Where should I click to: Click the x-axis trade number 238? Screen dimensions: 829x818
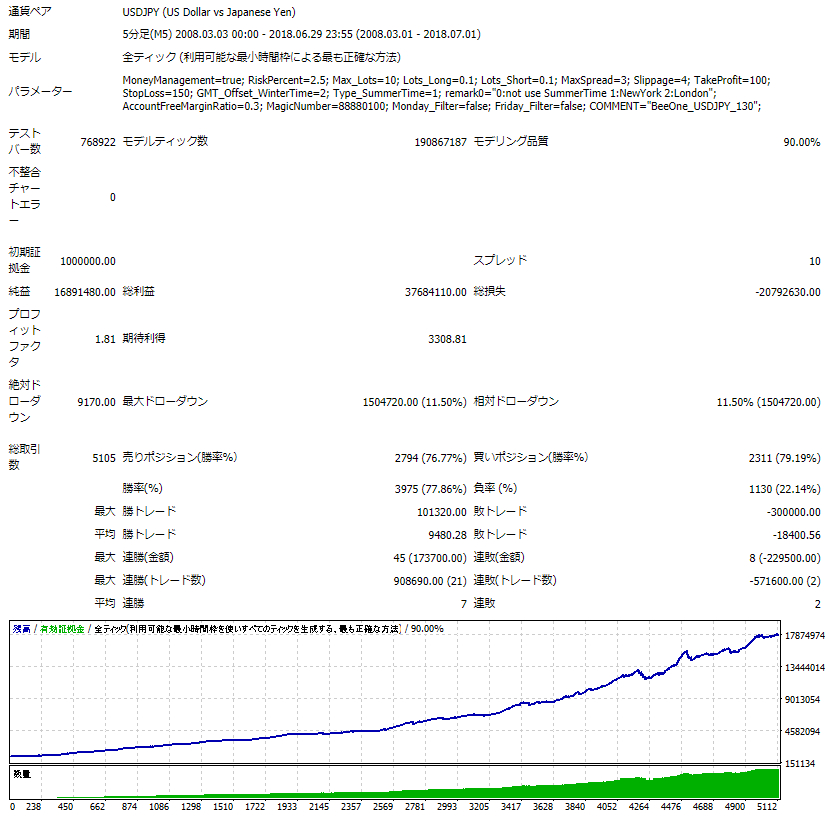click(33, 807)
